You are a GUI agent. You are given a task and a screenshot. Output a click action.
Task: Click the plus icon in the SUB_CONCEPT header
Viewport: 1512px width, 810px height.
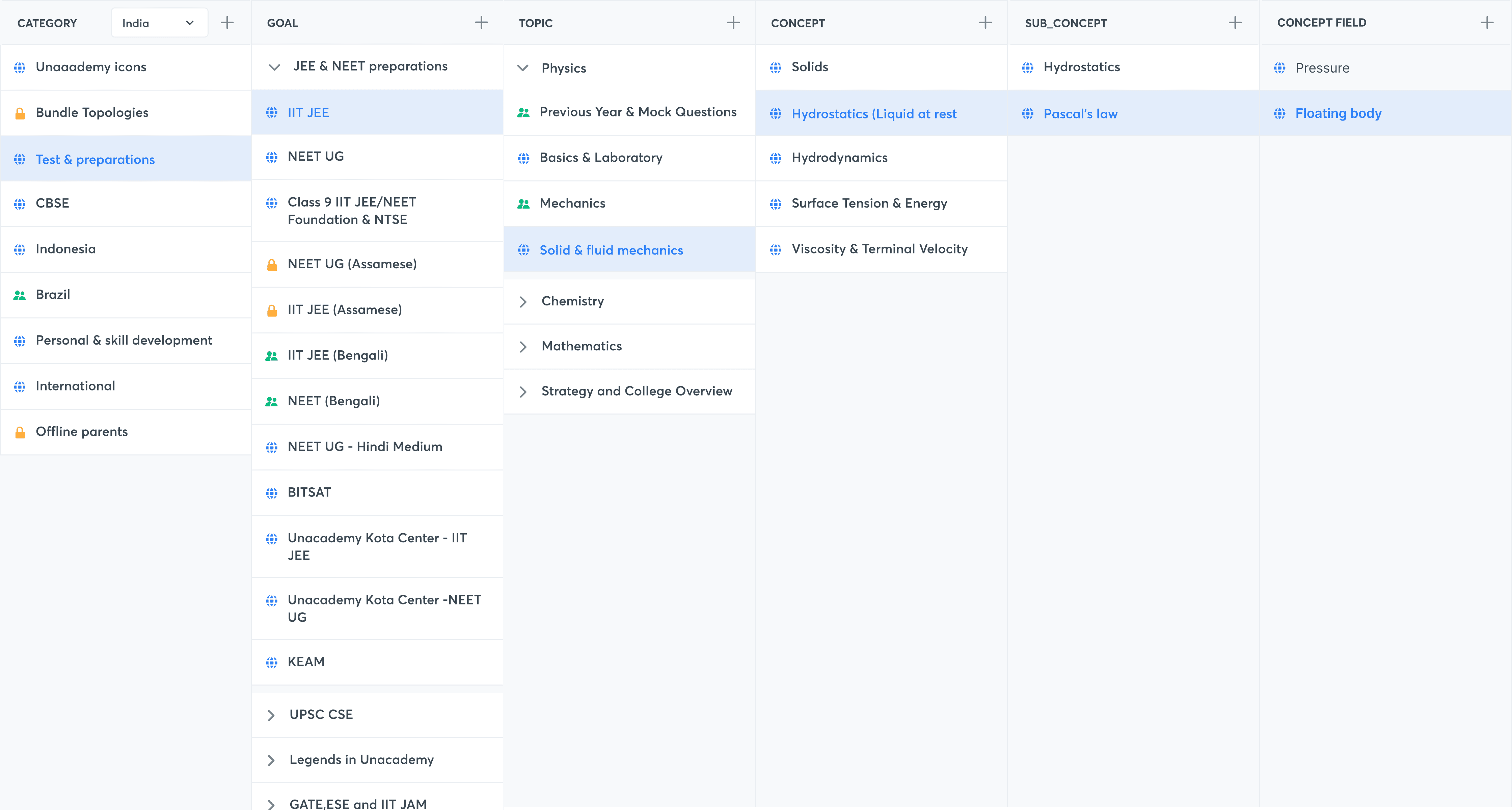point(1235,23)
